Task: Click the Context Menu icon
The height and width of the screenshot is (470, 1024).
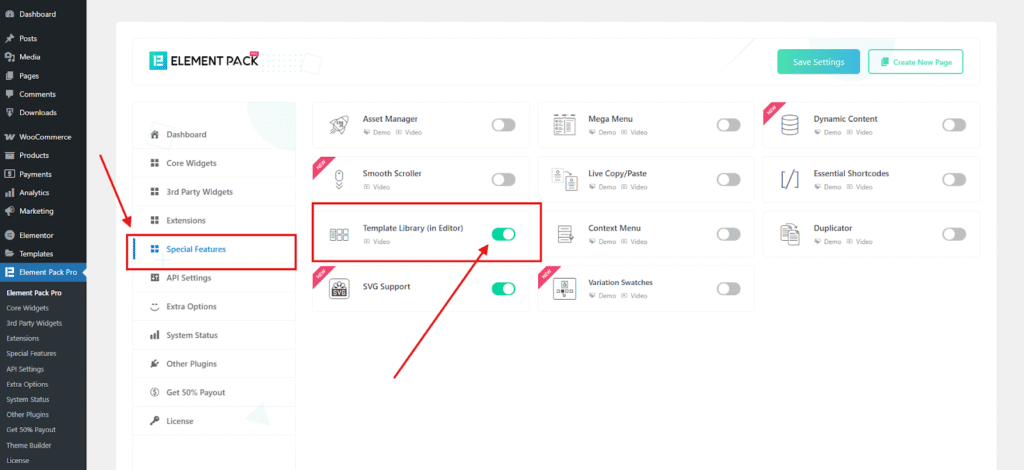Action: coord(565,234)
